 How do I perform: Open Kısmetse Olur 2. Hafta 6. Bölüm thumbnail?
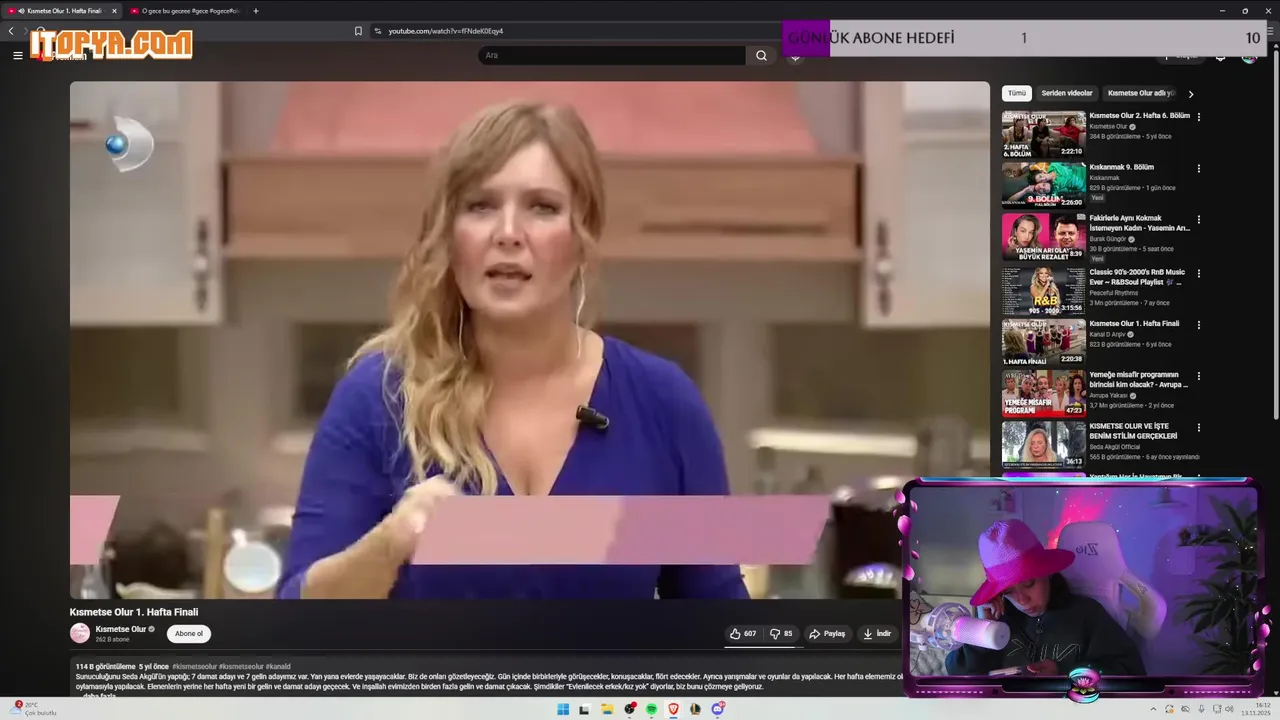(1044, 134)
